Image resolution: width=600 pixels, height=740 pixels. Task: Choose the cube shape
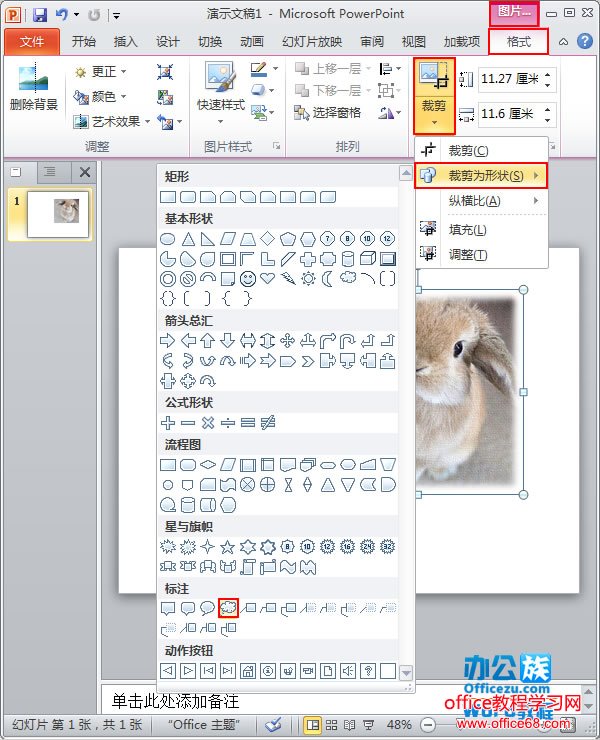coord(368,259)
